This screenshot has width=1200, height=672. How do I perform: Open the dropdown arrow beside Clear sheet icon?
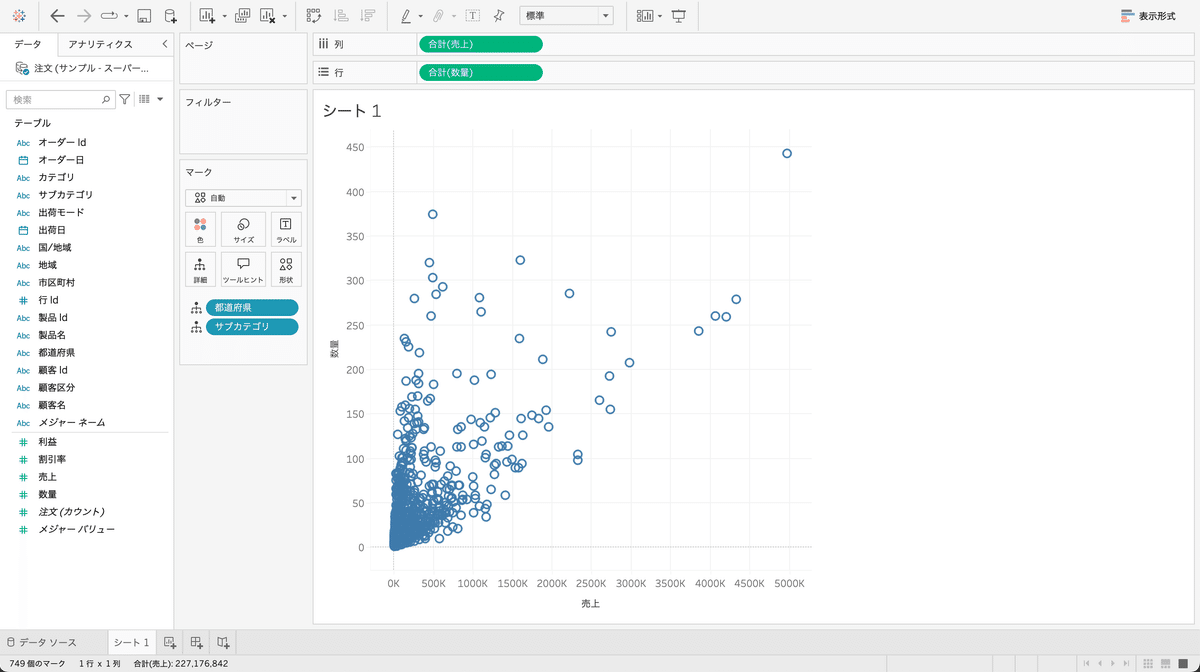pyautogui.click(x=285, y=17)
